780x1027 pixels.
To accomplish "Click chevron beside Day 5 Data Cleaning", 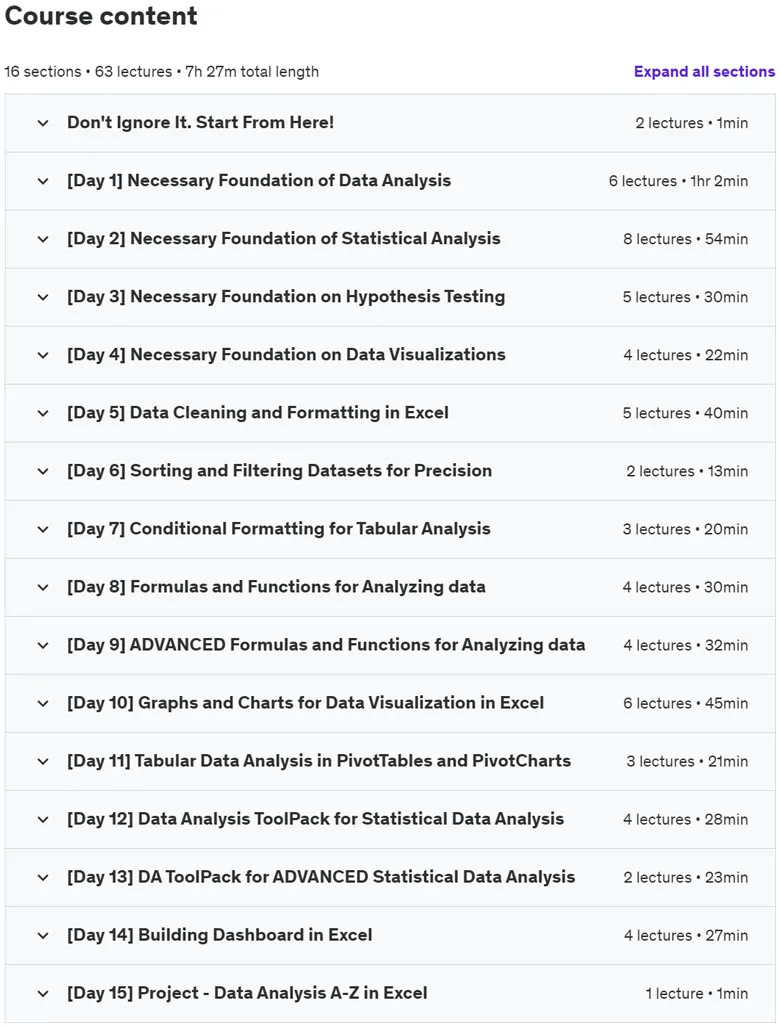I will pyautogui.click(x=43, y=413).
